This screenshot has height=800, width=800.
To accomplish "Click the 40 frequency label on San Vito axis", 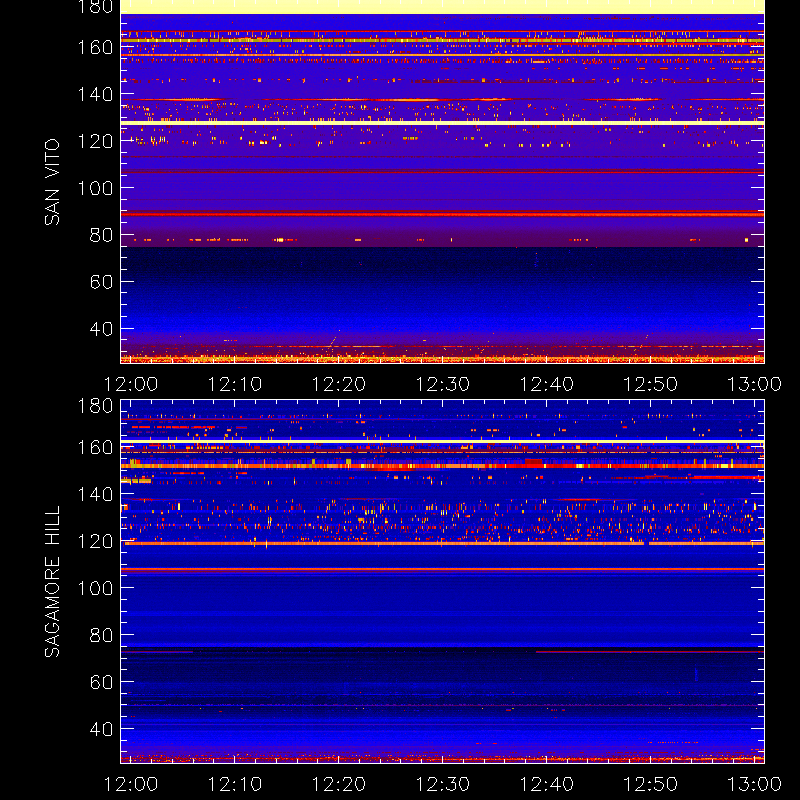I will (x=101, y=329).
